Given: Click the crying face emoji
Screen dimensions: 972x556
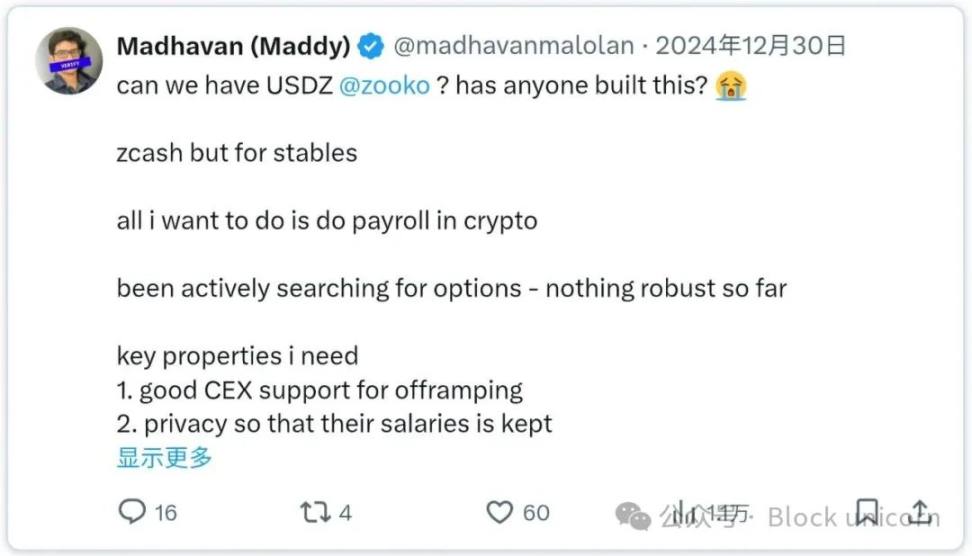Looking at the screenshot, I should pyautogui.click(x=731, y=85).
